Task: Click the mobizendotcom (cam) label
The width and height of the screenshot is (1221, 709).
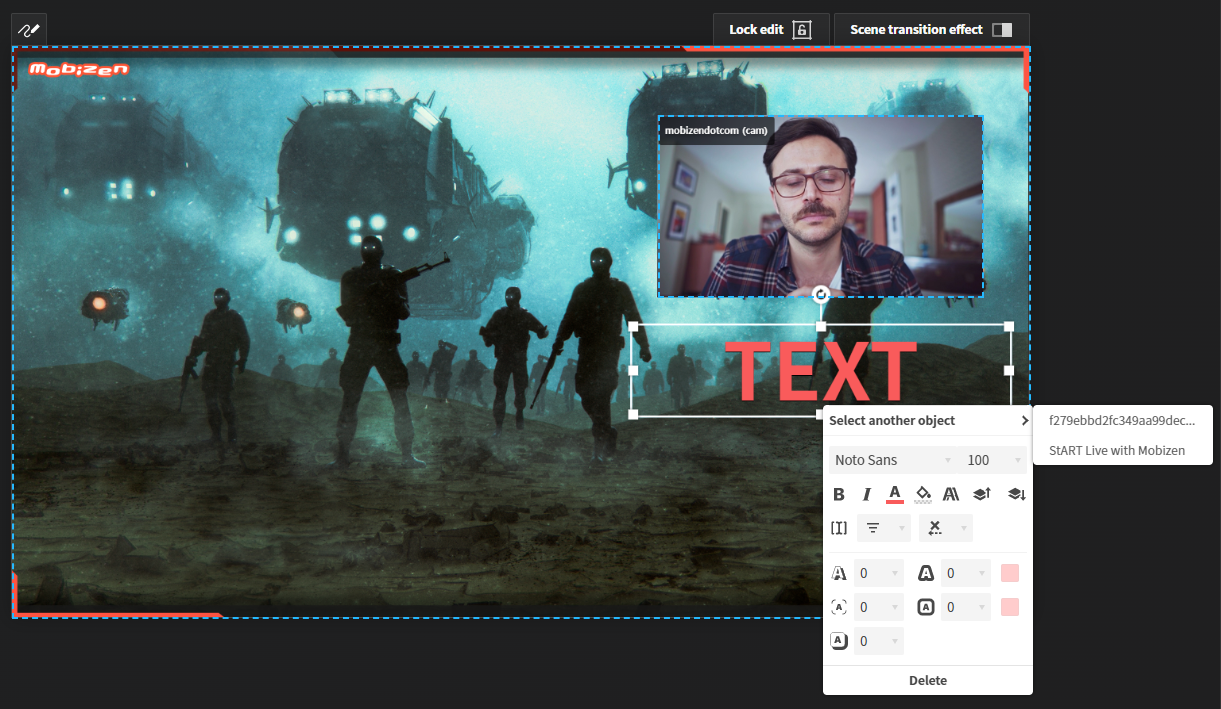Action: click(x=716, y=130)
